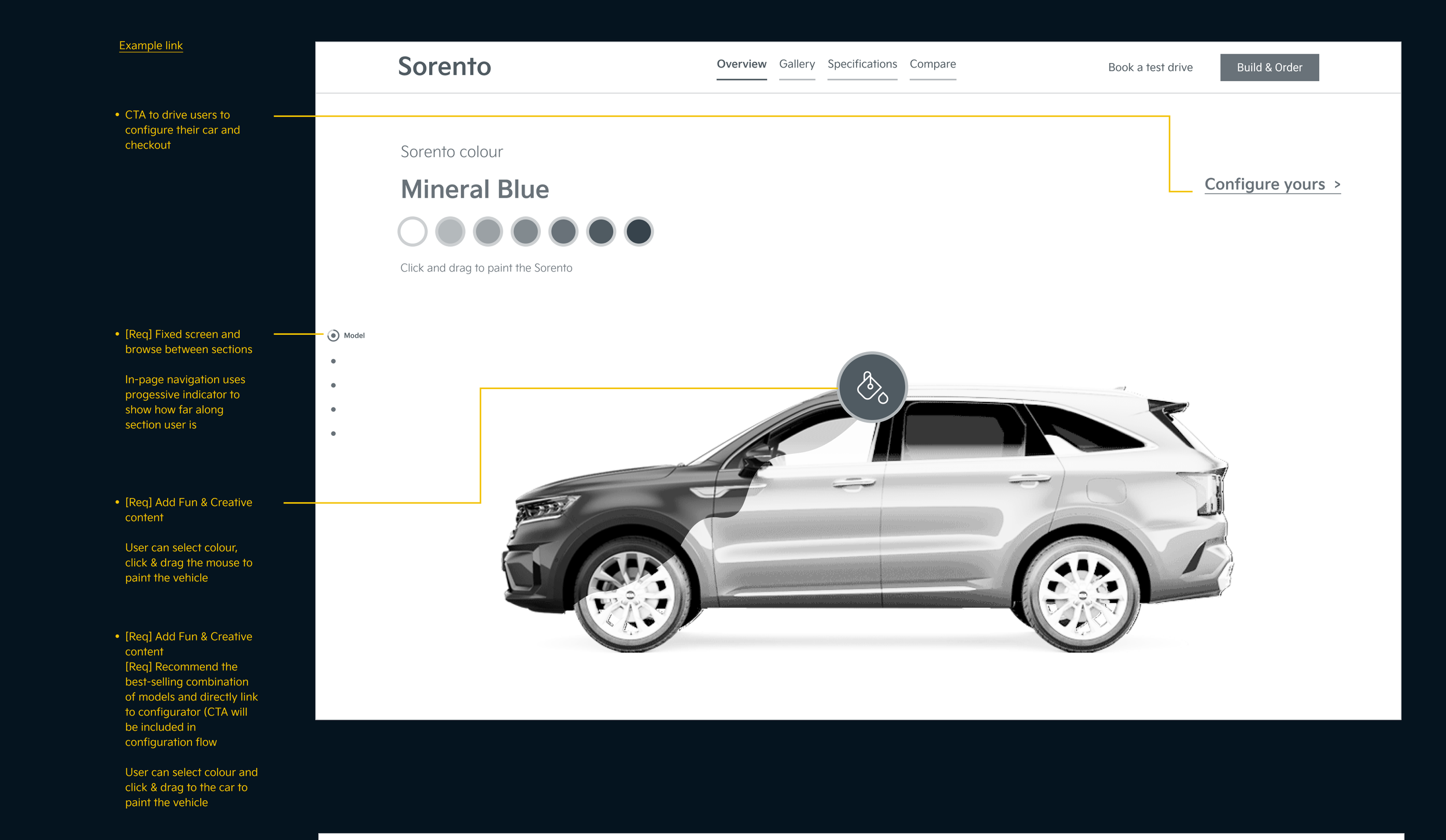Open the Overview tab
Screen dimensions: 1446x840
pyautogui.click(x=741, y=64)
